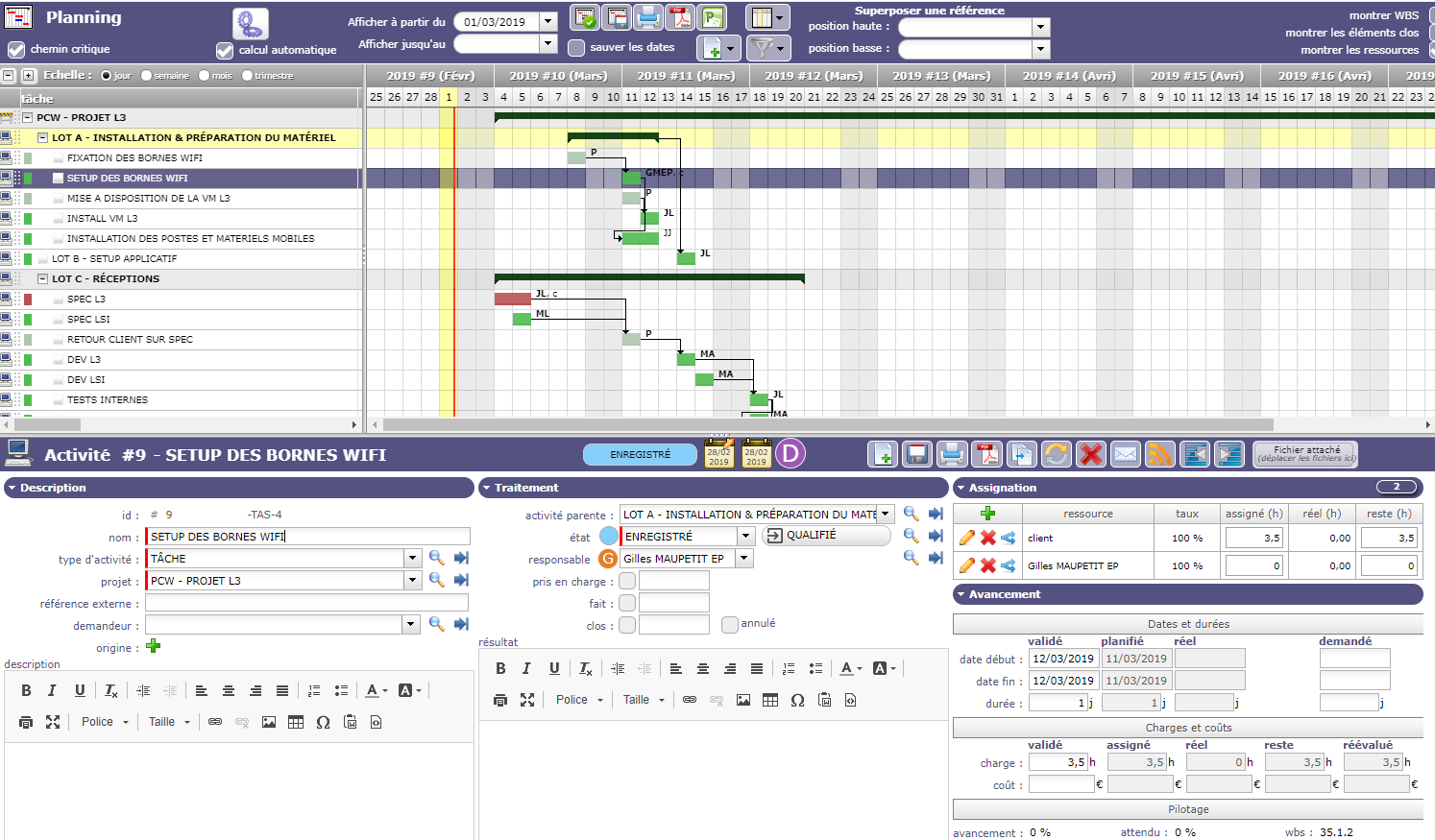Add a new assignment with the green plus

pos(987,514)
